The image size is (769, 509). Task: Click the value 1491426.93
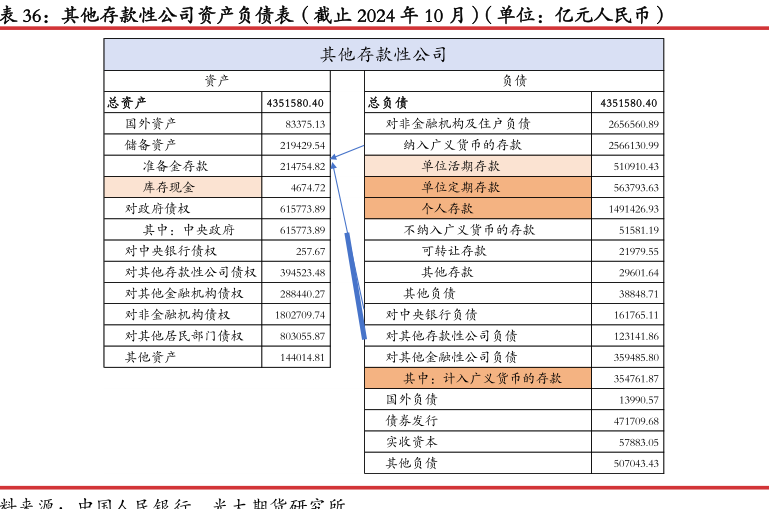pyautogui.click(x=628, y=209)
